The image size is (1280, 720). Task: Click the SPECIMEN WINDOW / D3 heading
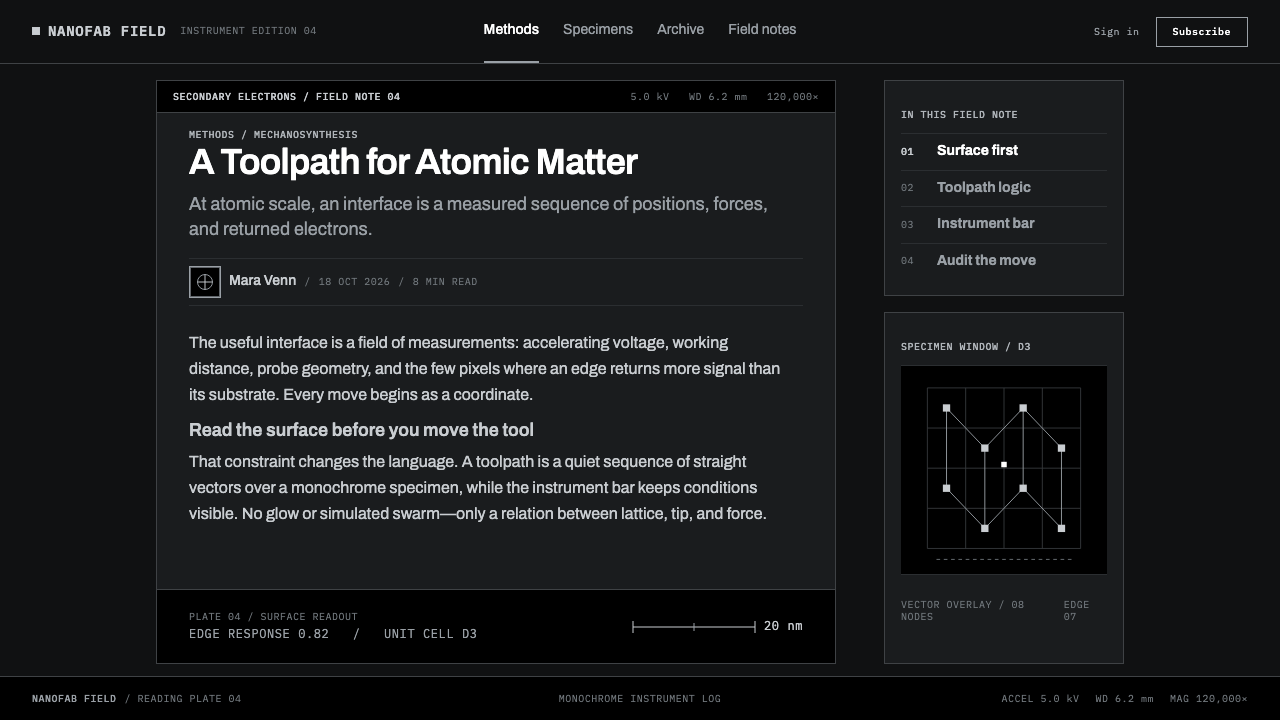965,347
